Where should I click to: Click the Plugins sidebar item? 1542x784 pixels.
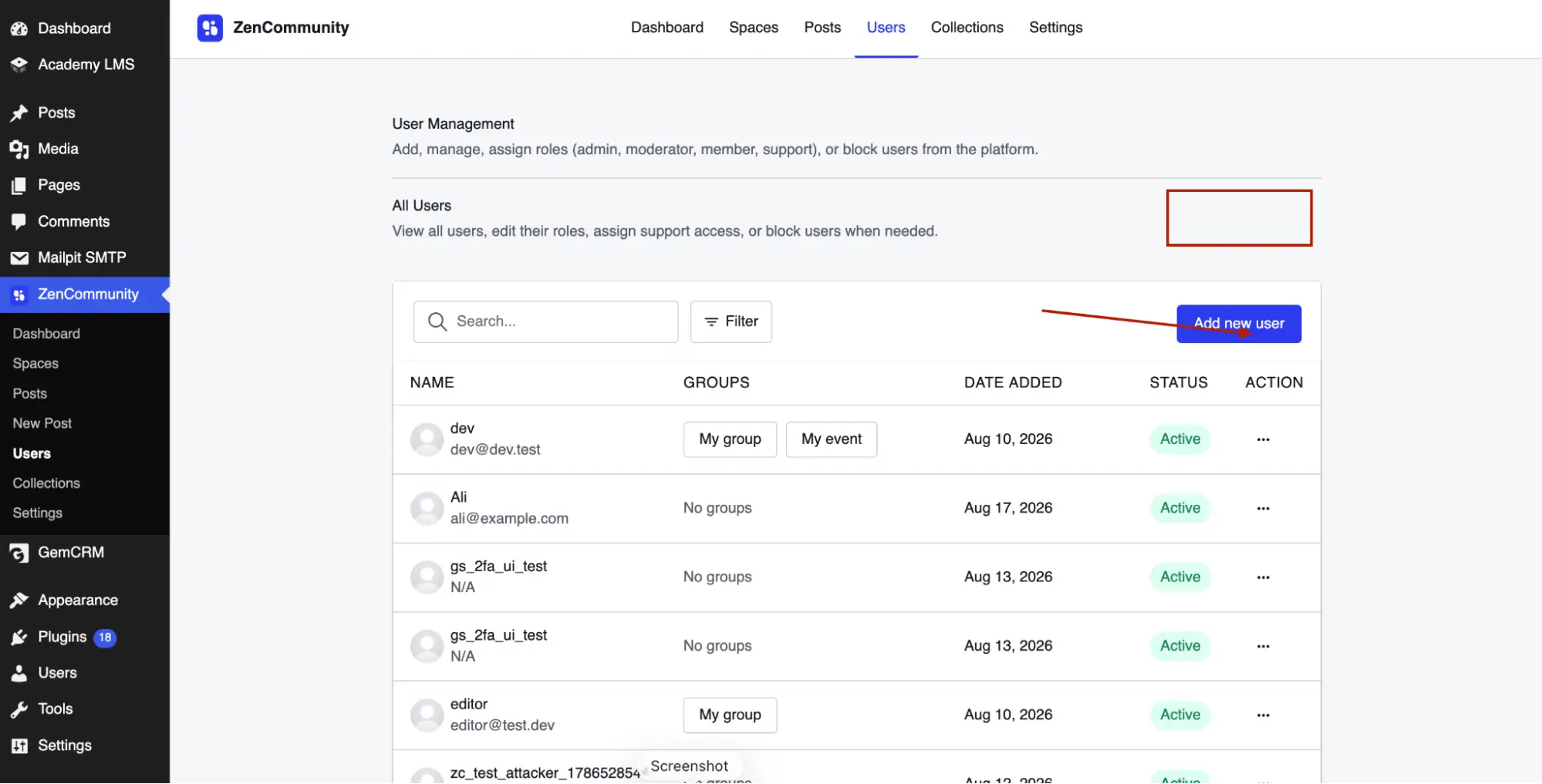coord(62,637)
